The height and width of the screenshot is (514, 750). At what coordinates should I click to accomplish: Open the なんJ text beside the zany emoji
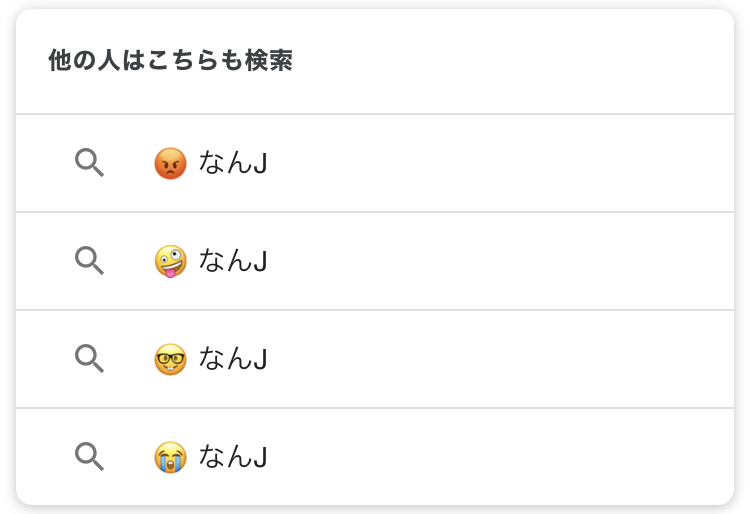(233, 261)
